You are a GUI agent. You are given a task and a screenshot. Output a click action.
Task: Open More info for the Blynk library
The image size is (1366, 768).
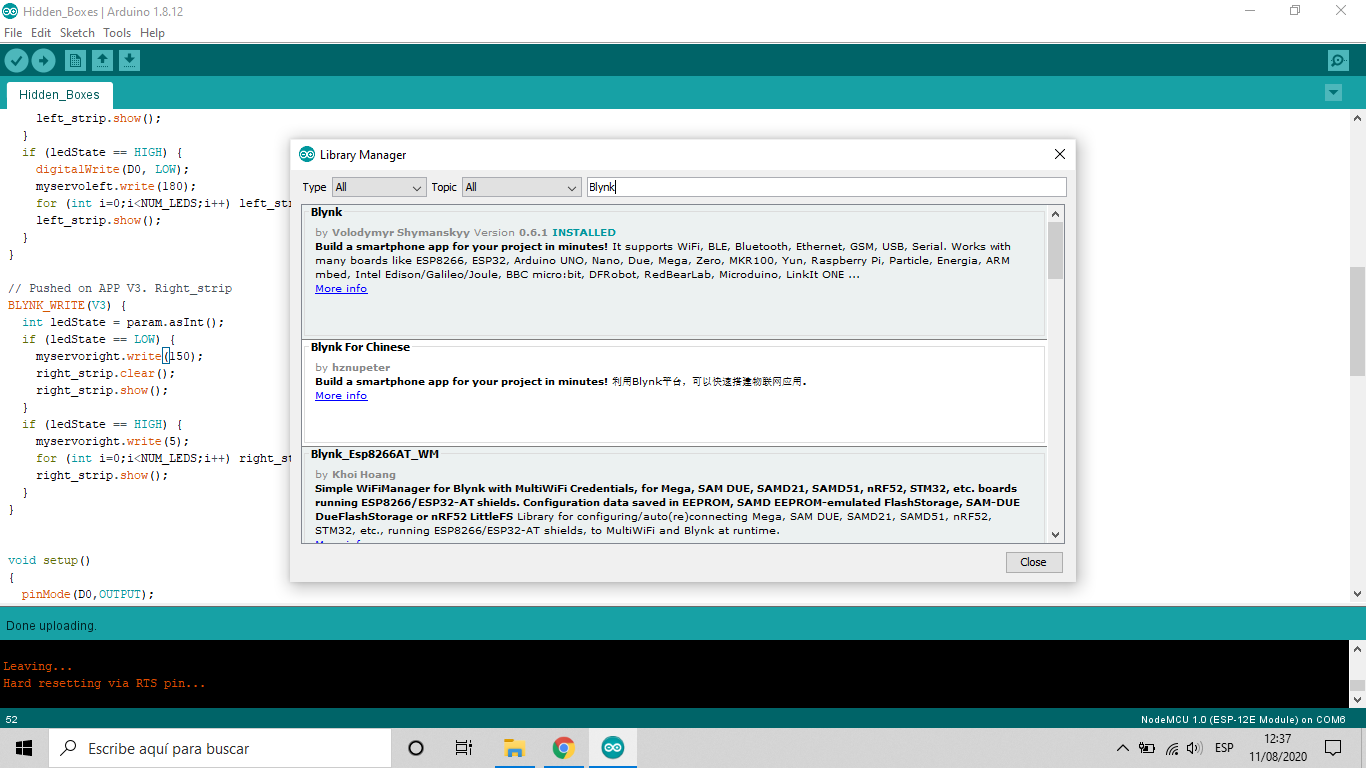pos(341,289)
